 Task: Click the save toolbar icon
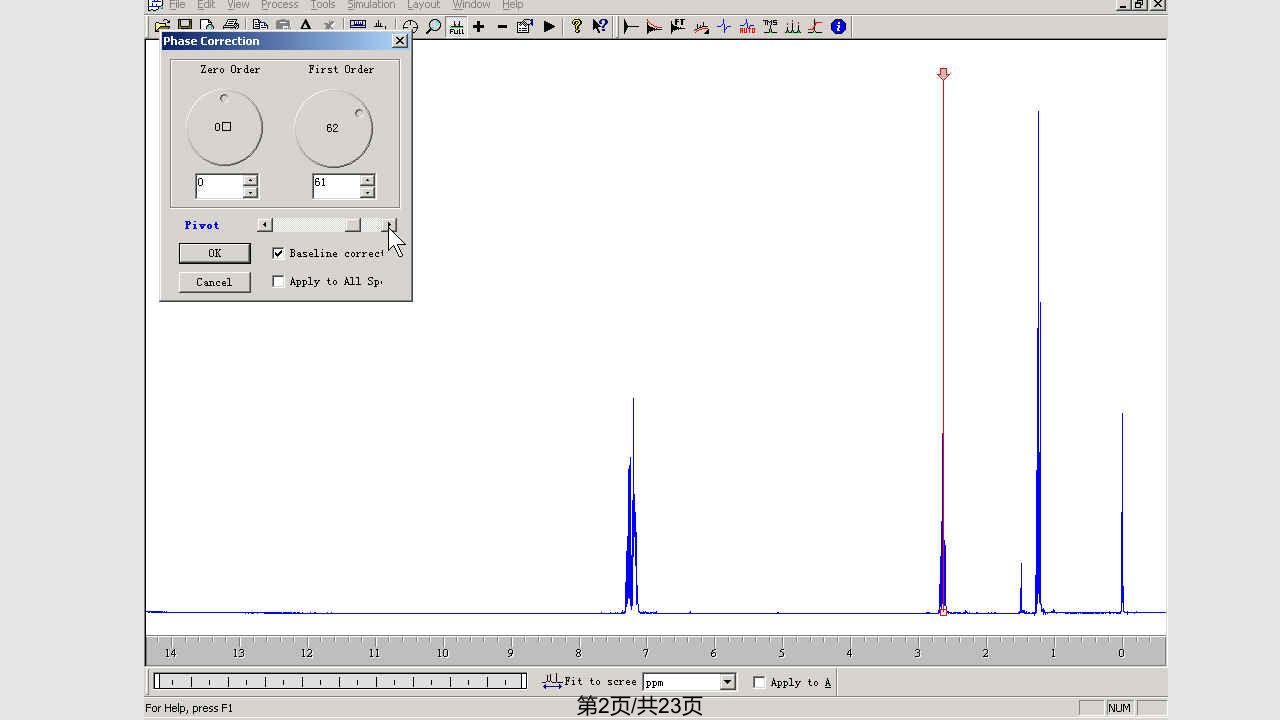tap(185, 25)
